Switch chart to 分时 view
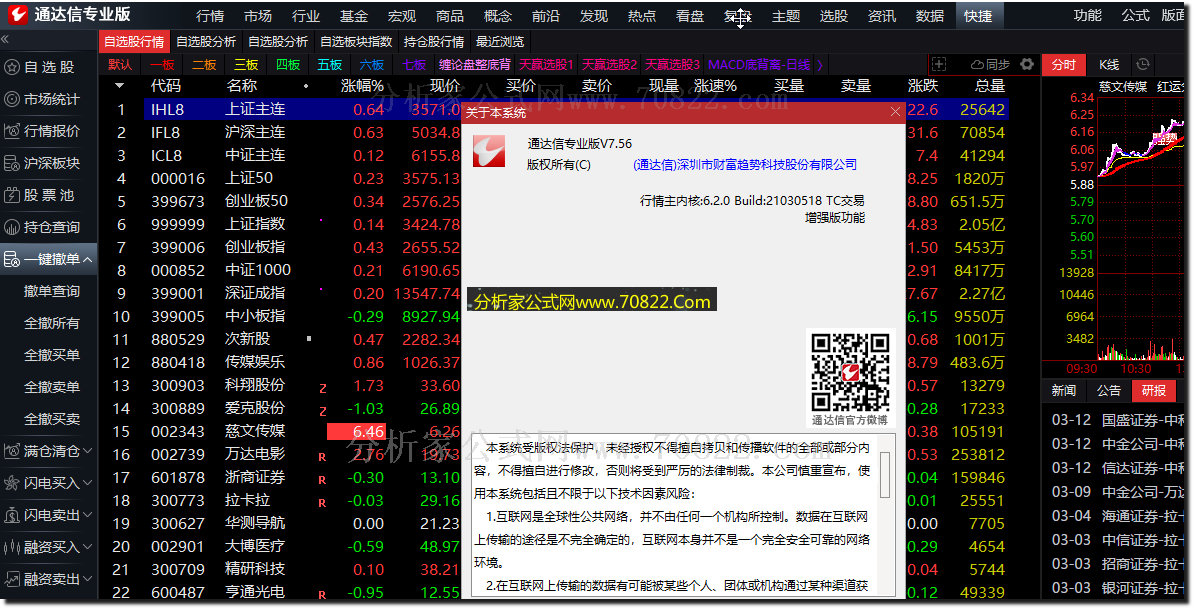The height and width of the screenshot is (608, 1194). click(x=1064, y=65)
